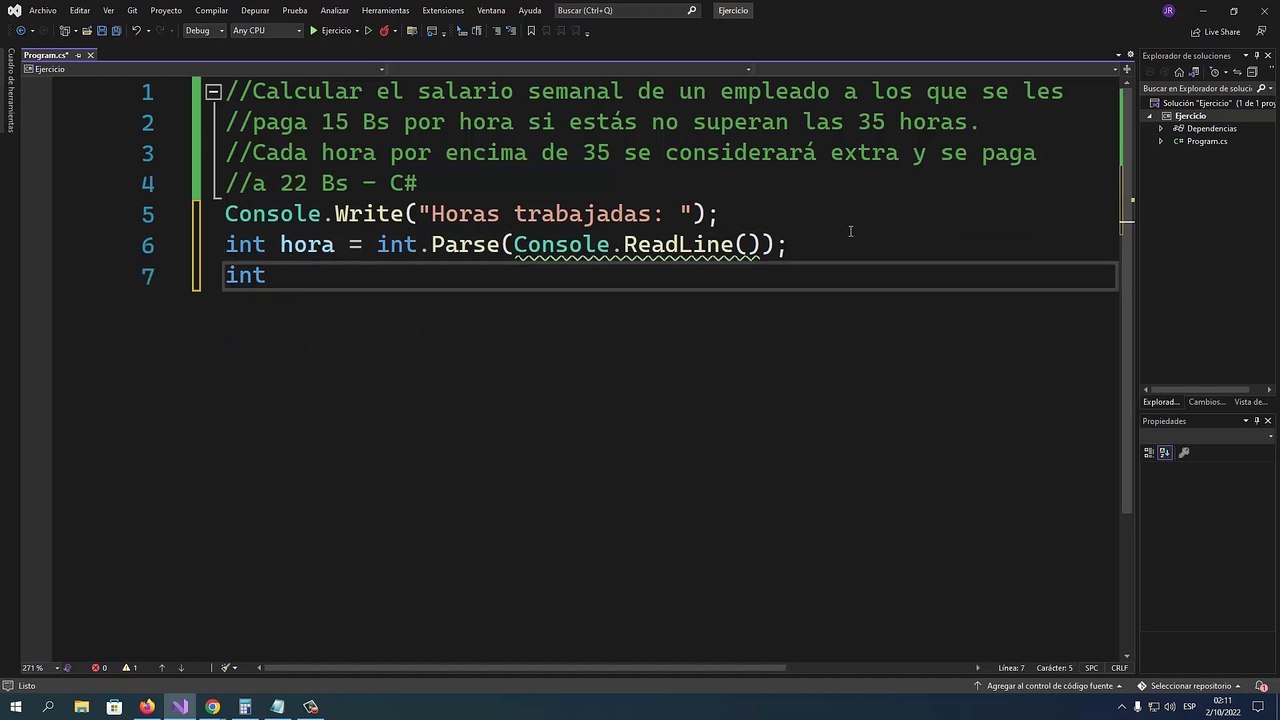
Task: Click the Save All toolbar icon
Action: [x=116, y=31]
